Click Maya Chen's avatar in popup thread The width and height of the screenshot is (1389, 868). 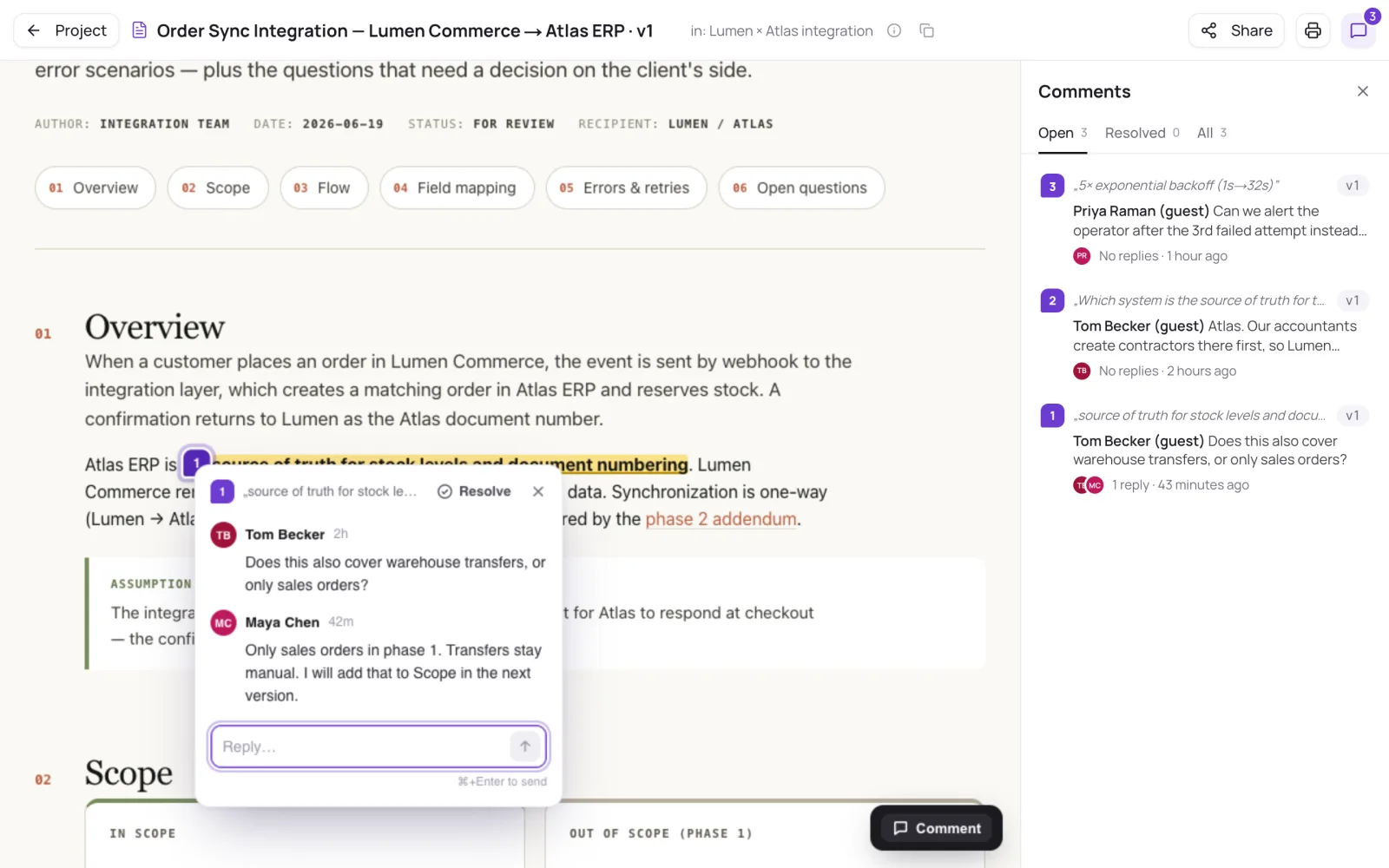click(x=223, y=623)
